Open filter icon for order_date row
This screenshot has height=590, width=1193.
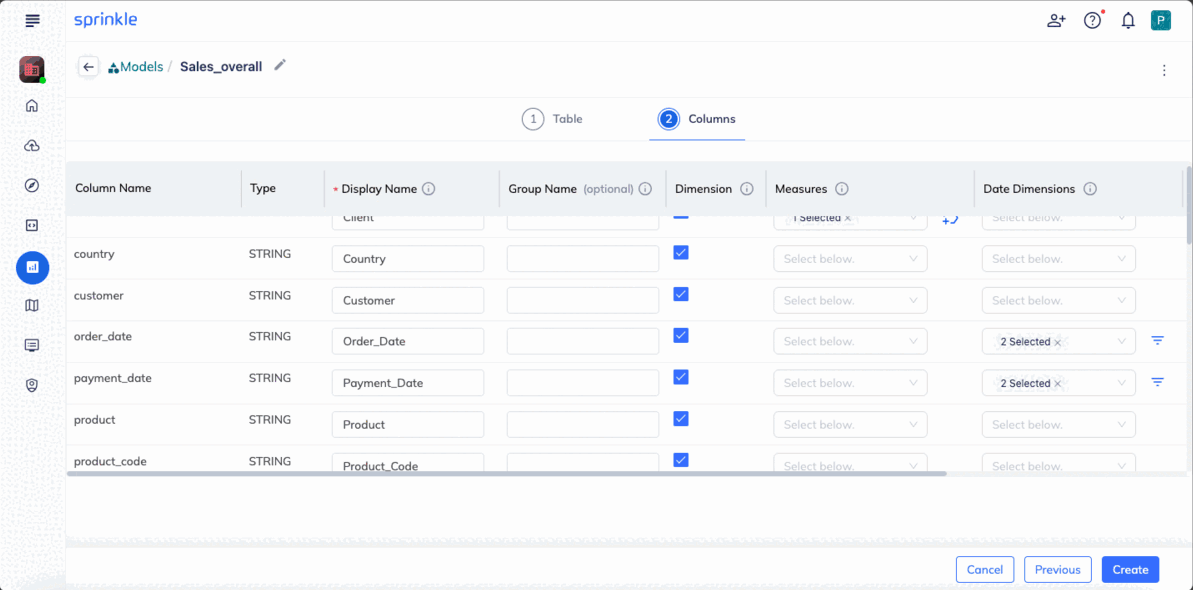pos(1157,340)
